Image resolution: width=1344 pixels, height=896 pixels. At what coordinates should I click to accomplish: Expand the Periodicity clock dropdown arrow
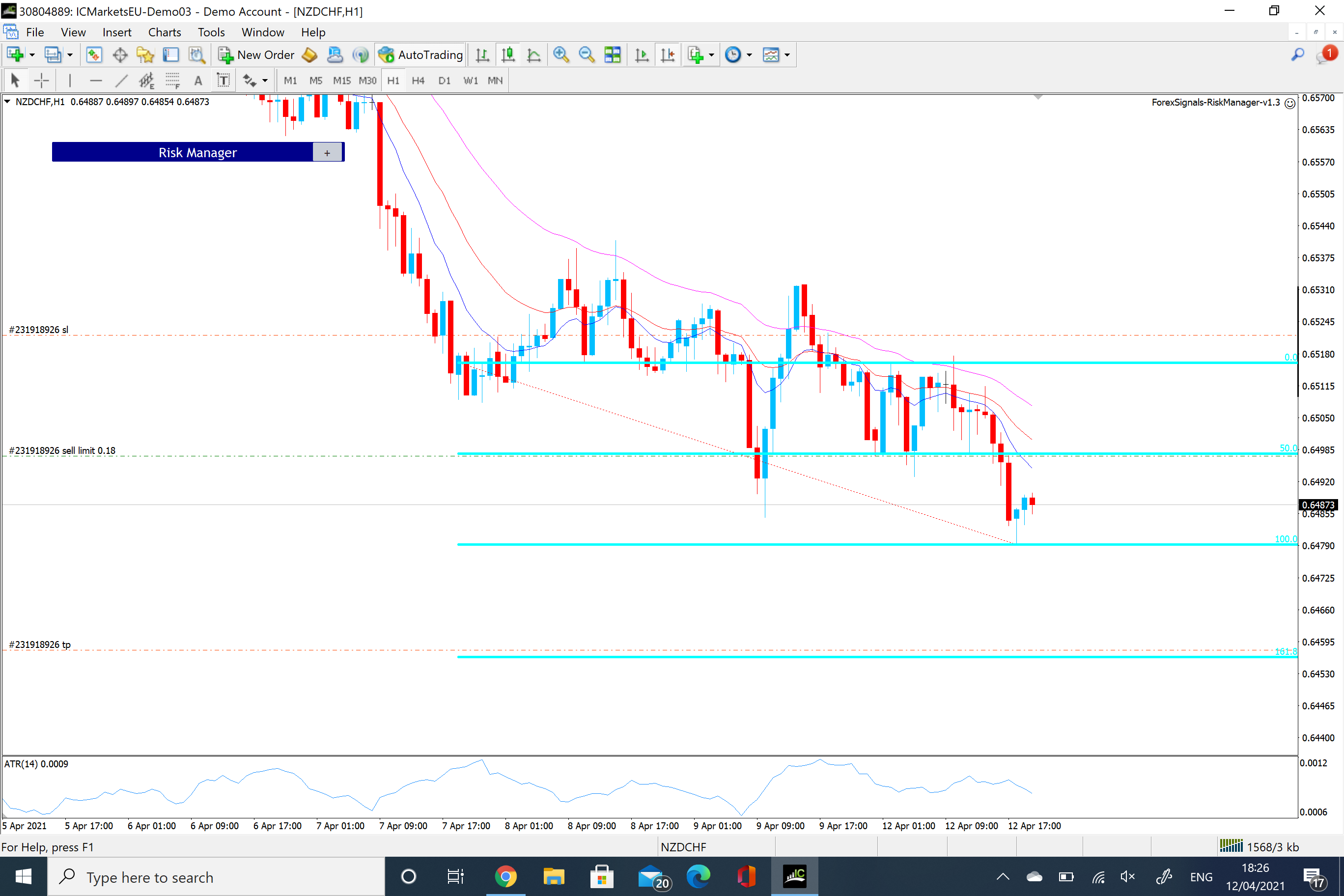[749, 55]
